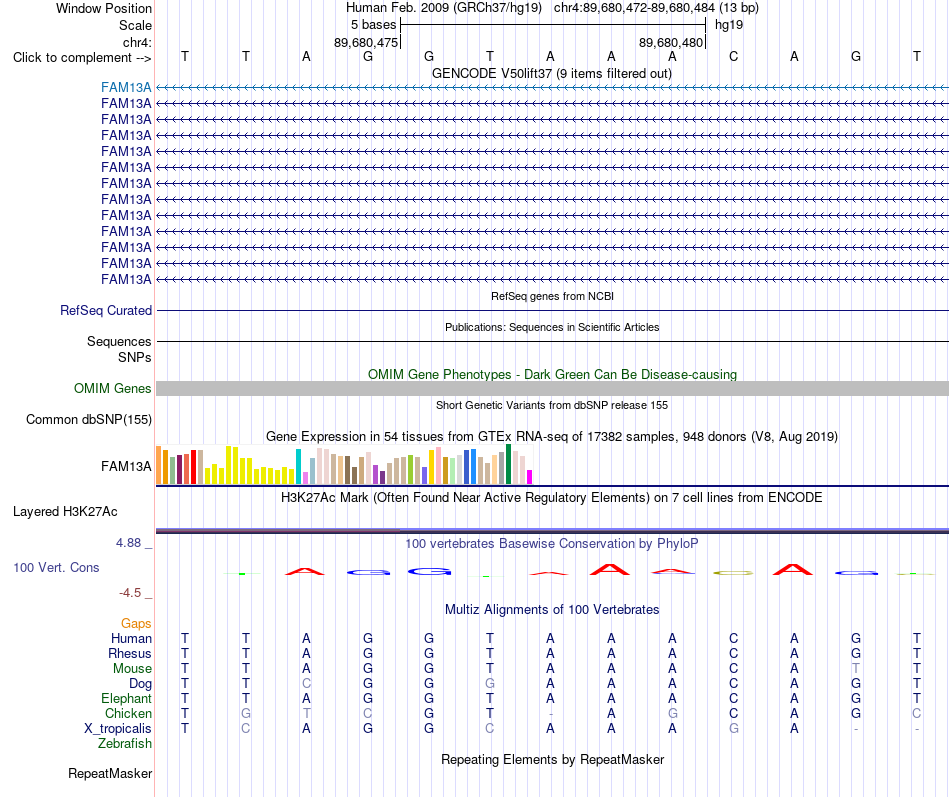Open the H3K27Ac Mark ENCODE track title

[x=551, y=498]
